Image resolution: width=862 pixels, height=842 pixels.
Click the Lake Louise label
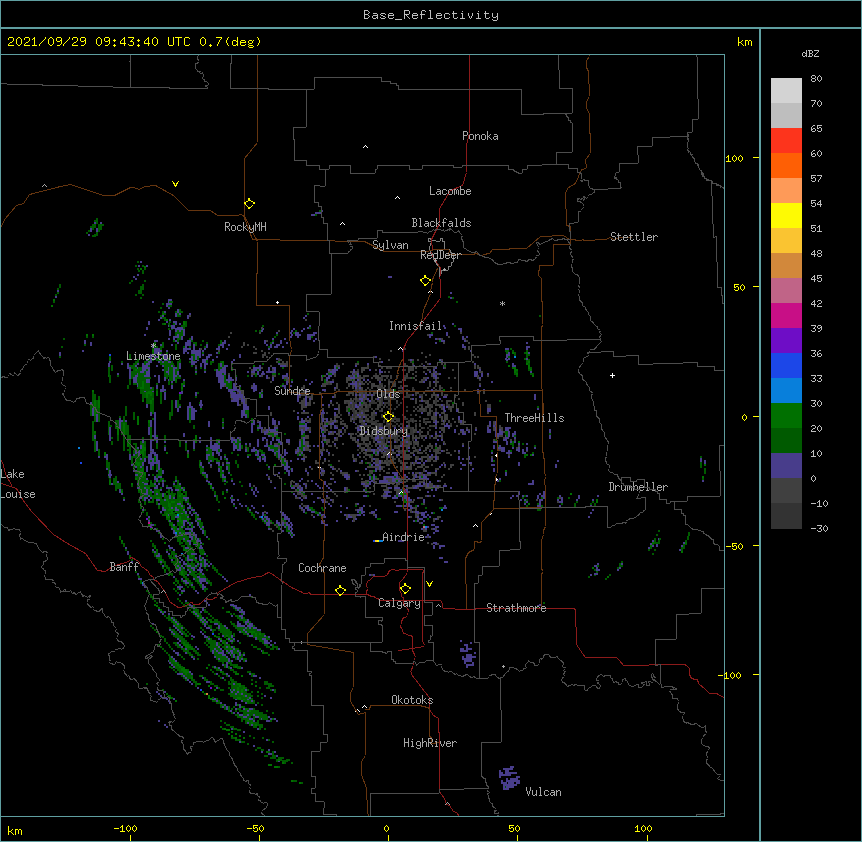[x=18, y=484]
